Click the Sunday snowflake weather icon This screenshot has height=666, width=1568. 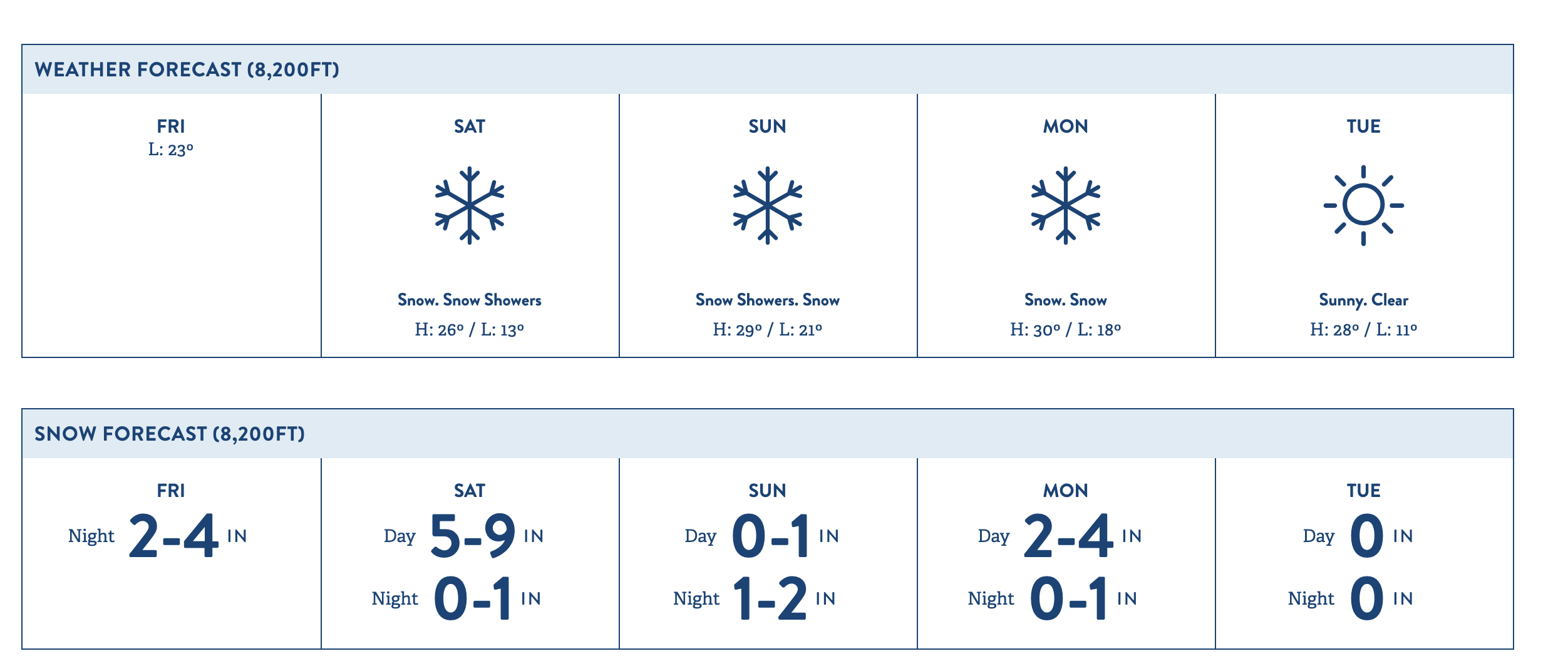point(767,205)
